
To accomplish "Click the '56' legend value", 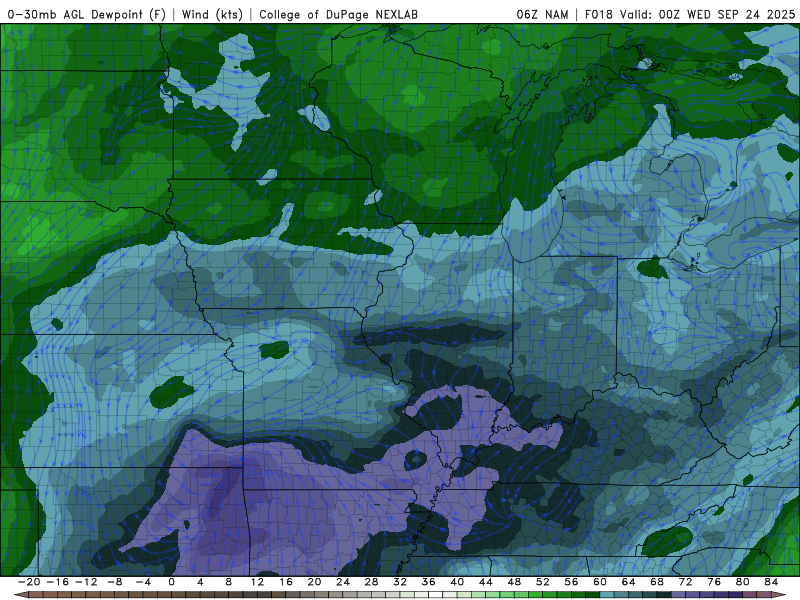I will point(571,582).
